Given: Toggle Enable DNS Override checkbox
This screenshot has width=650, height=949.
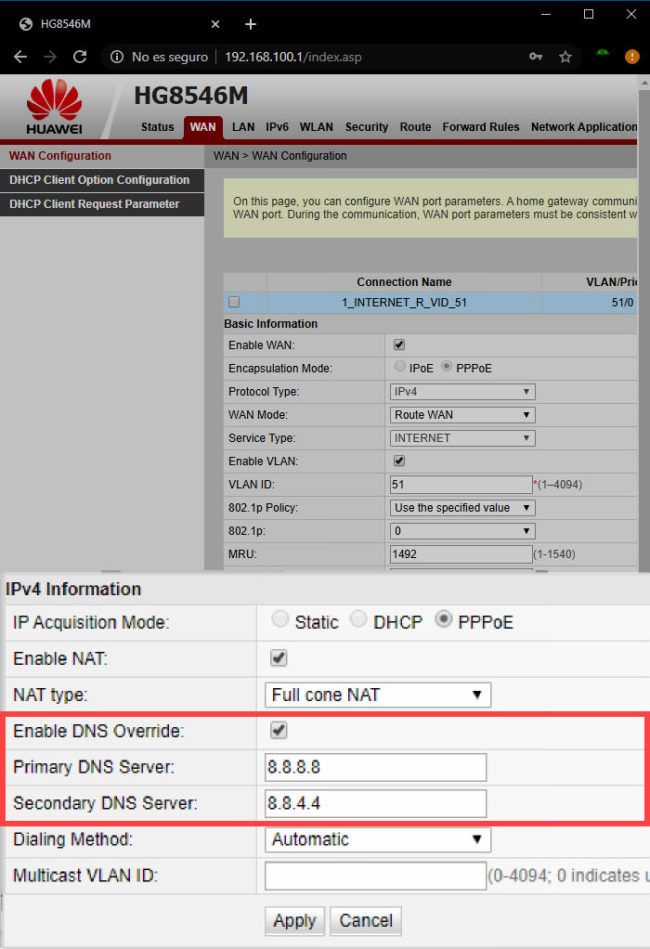Looking at the screenshot, I should (x=278, y=731).
